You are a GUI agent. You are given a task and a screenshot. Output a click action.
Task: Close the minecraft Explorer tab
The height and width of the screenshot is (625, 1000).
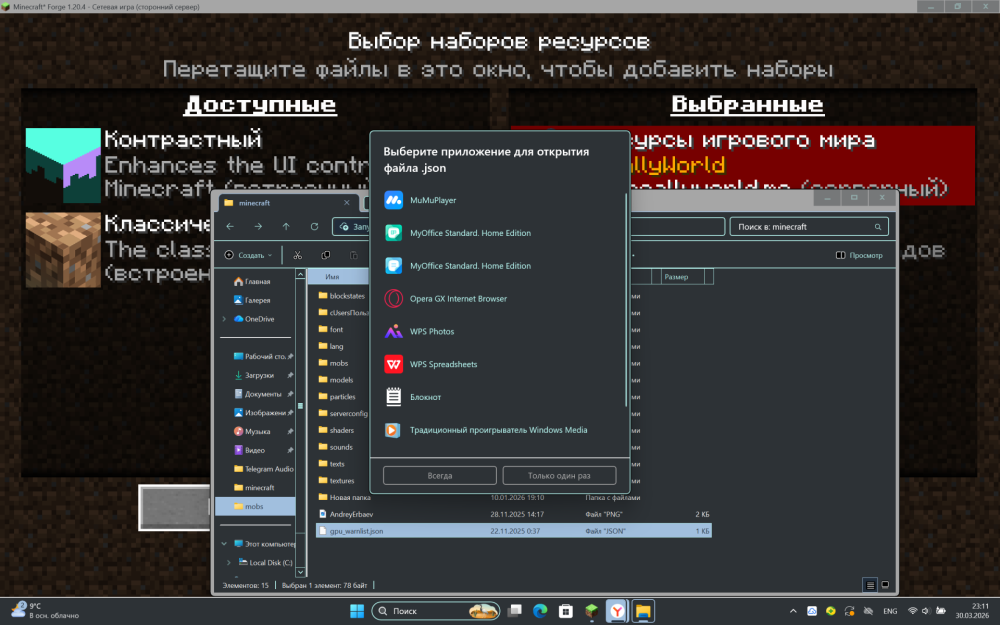coord(346,203)
